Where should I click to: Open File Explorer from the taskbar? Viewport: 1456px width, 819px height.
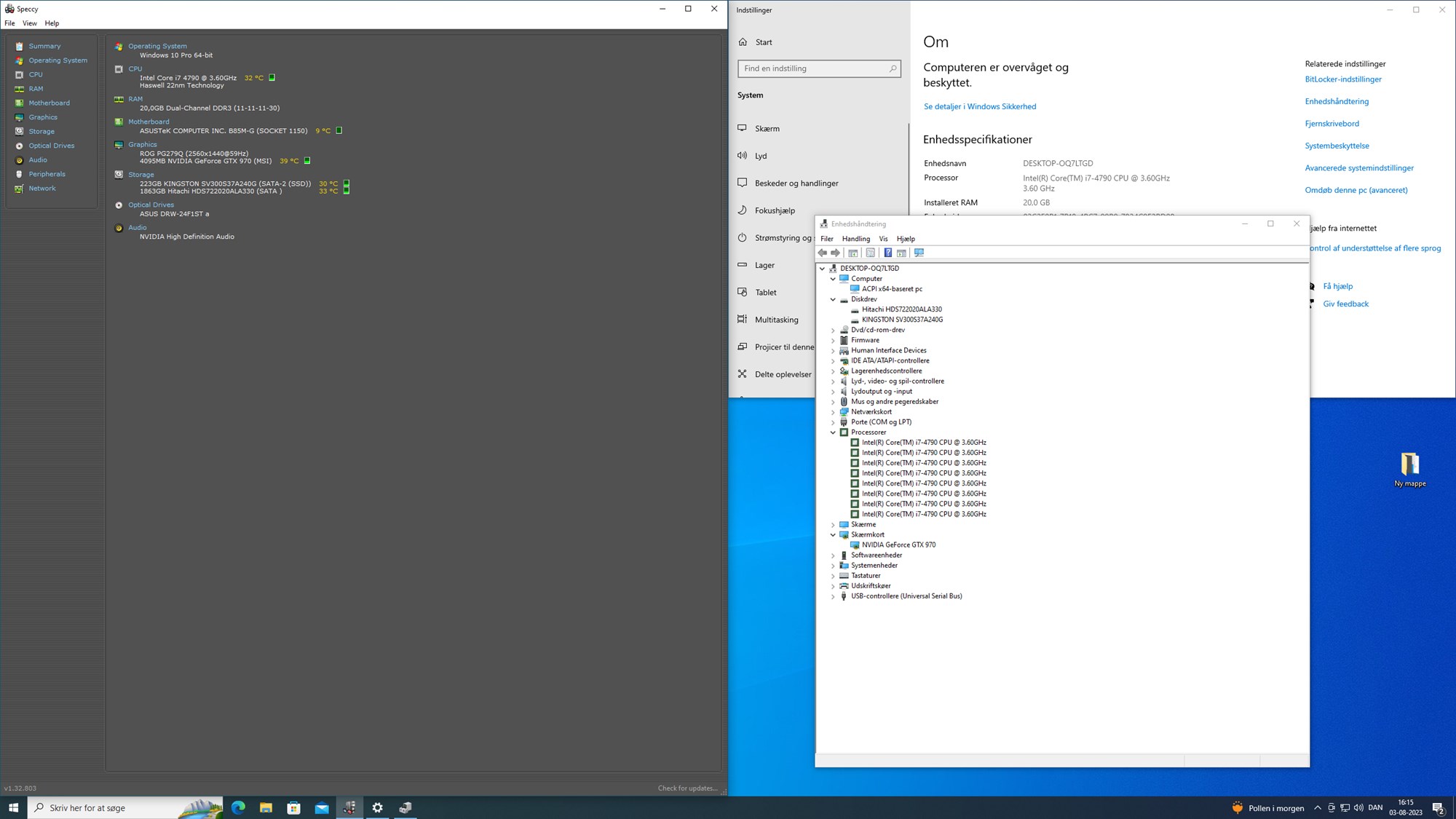266,807
